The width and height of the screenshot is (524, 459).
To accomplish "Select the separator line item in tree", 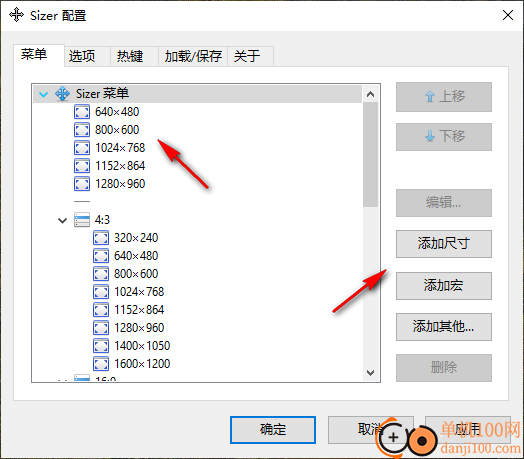I will click(x=82, y=202).
